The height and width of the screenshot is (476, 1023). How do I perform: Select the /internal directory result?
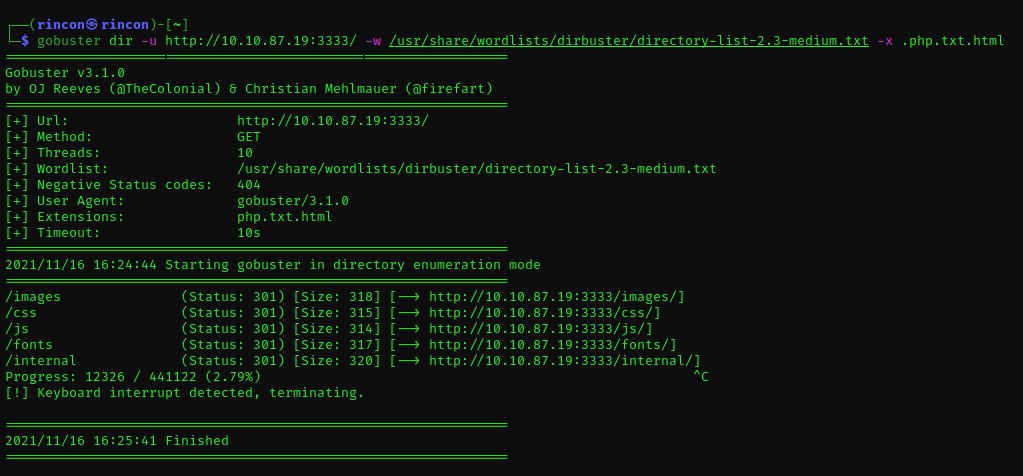point(40,360)
